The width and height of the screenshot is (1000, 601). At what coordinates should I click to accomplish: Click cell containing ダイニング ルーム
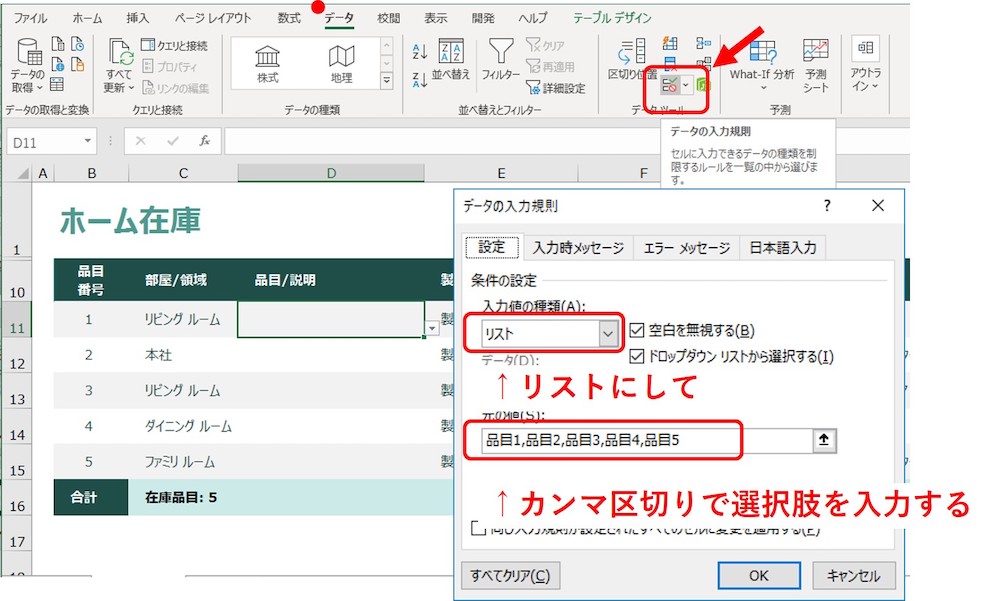pos(183,426)
